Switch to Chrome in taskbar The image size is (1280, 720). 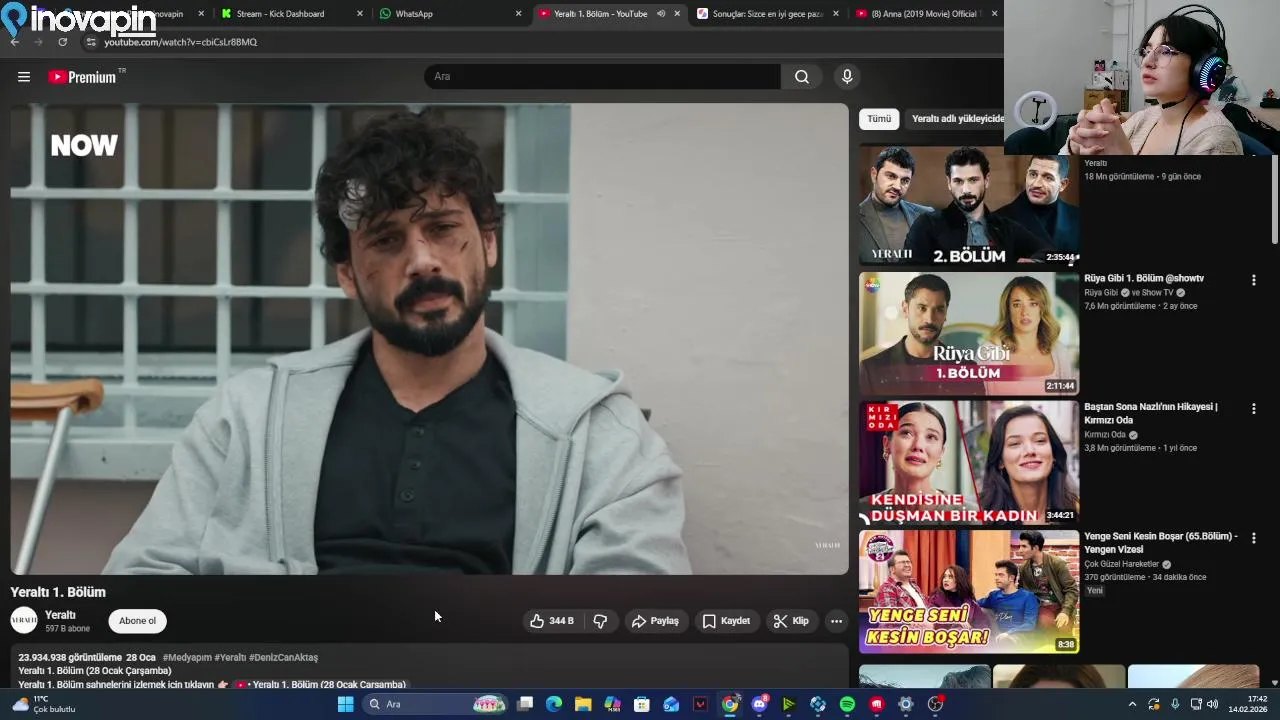pos(730,704)
